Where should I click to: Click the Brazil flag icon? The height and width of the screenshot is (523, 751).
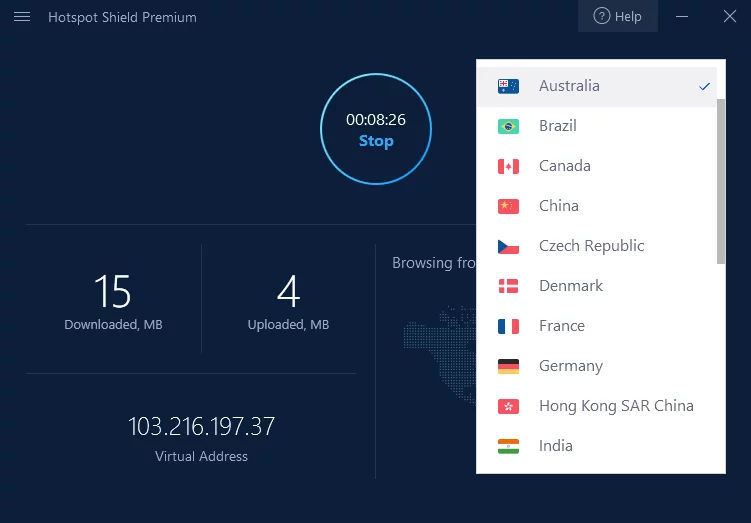[x=508, y=126]
